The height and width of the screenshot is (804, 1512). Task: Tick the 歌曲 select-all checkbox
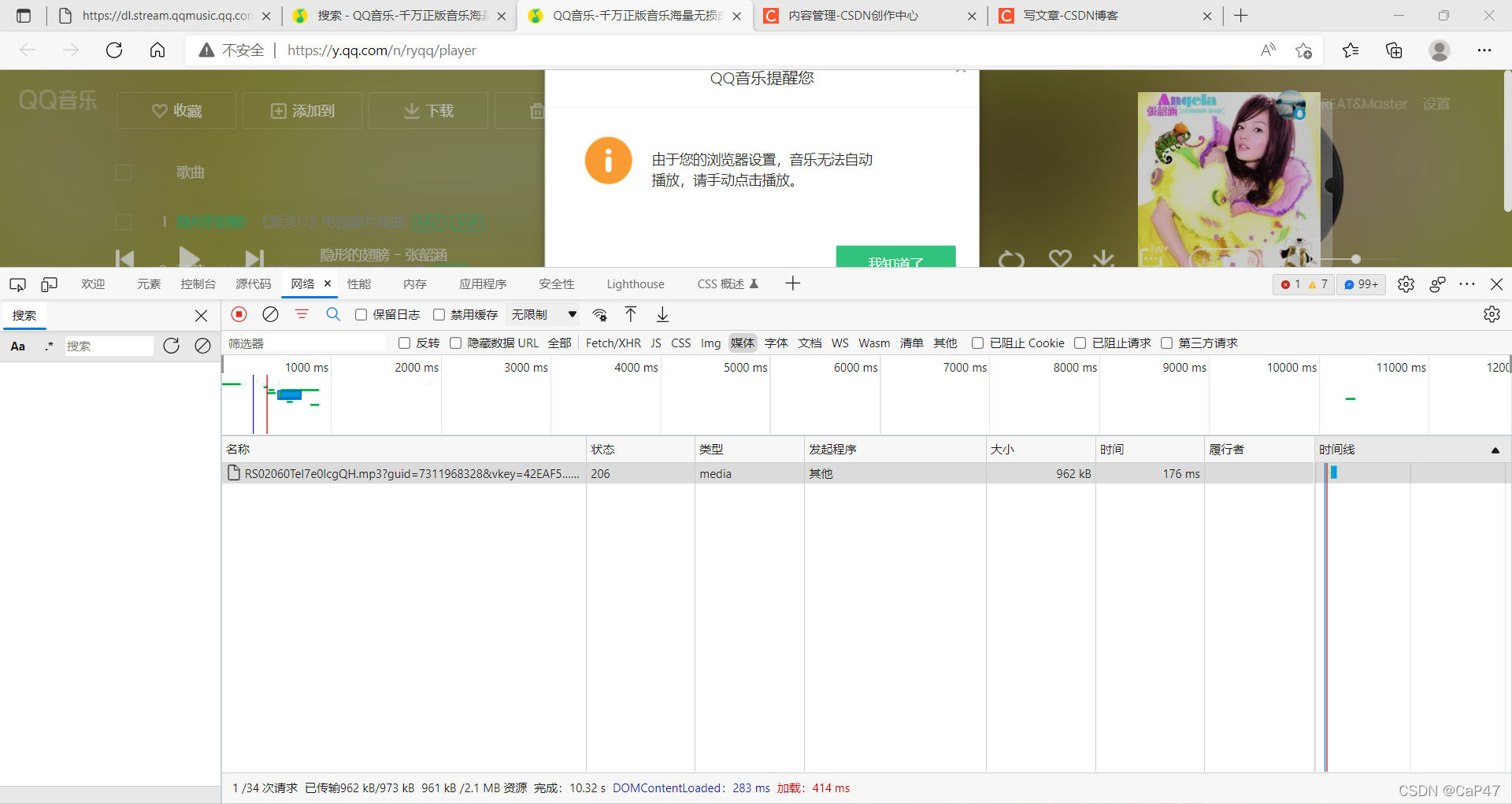pyautogui.click(x=124, y=172)
